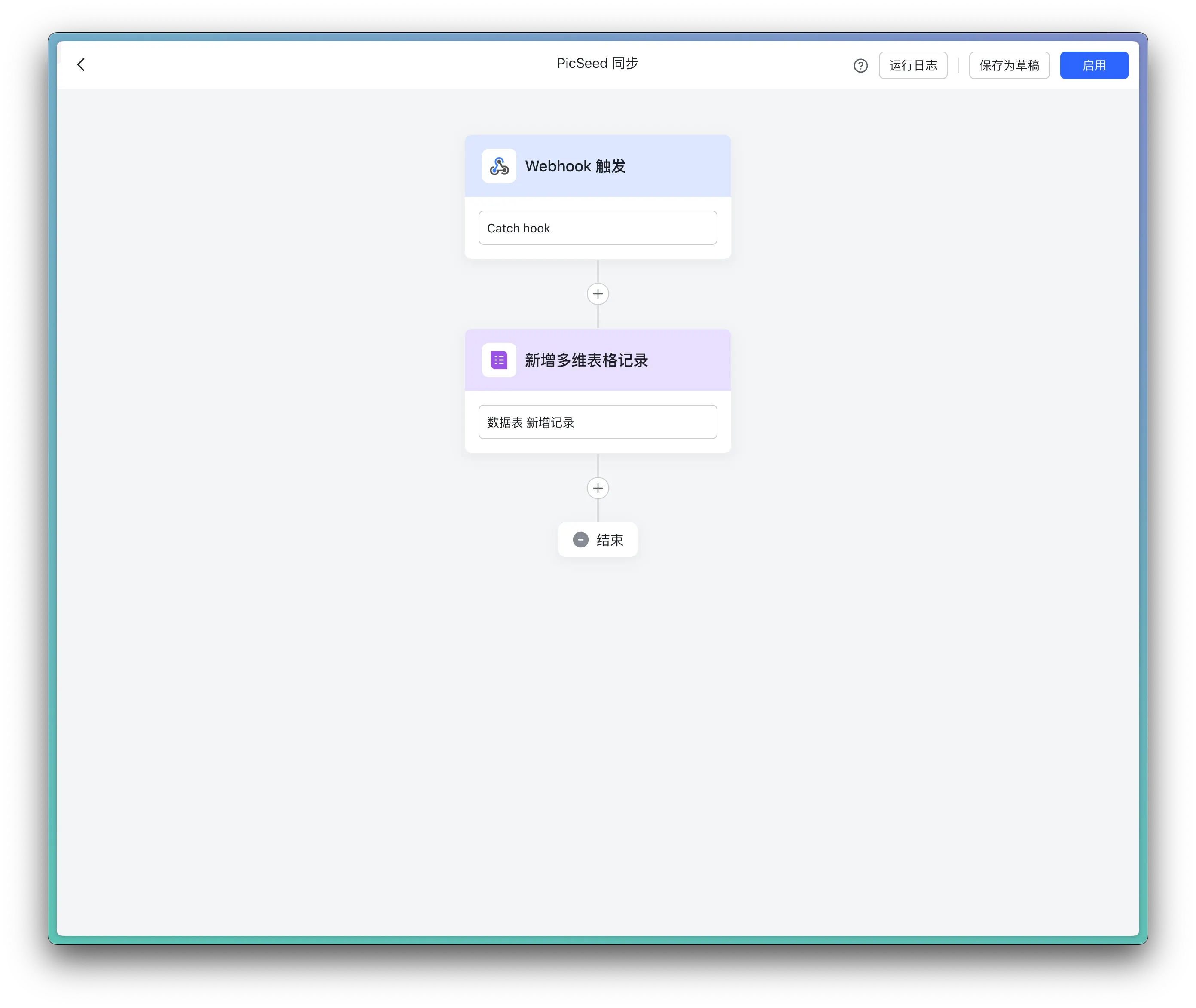Image resolution: width=1196 pixels, height=1008 pixels.
Task: Click the 结束 end node
Action: click(x=598, y=540)
